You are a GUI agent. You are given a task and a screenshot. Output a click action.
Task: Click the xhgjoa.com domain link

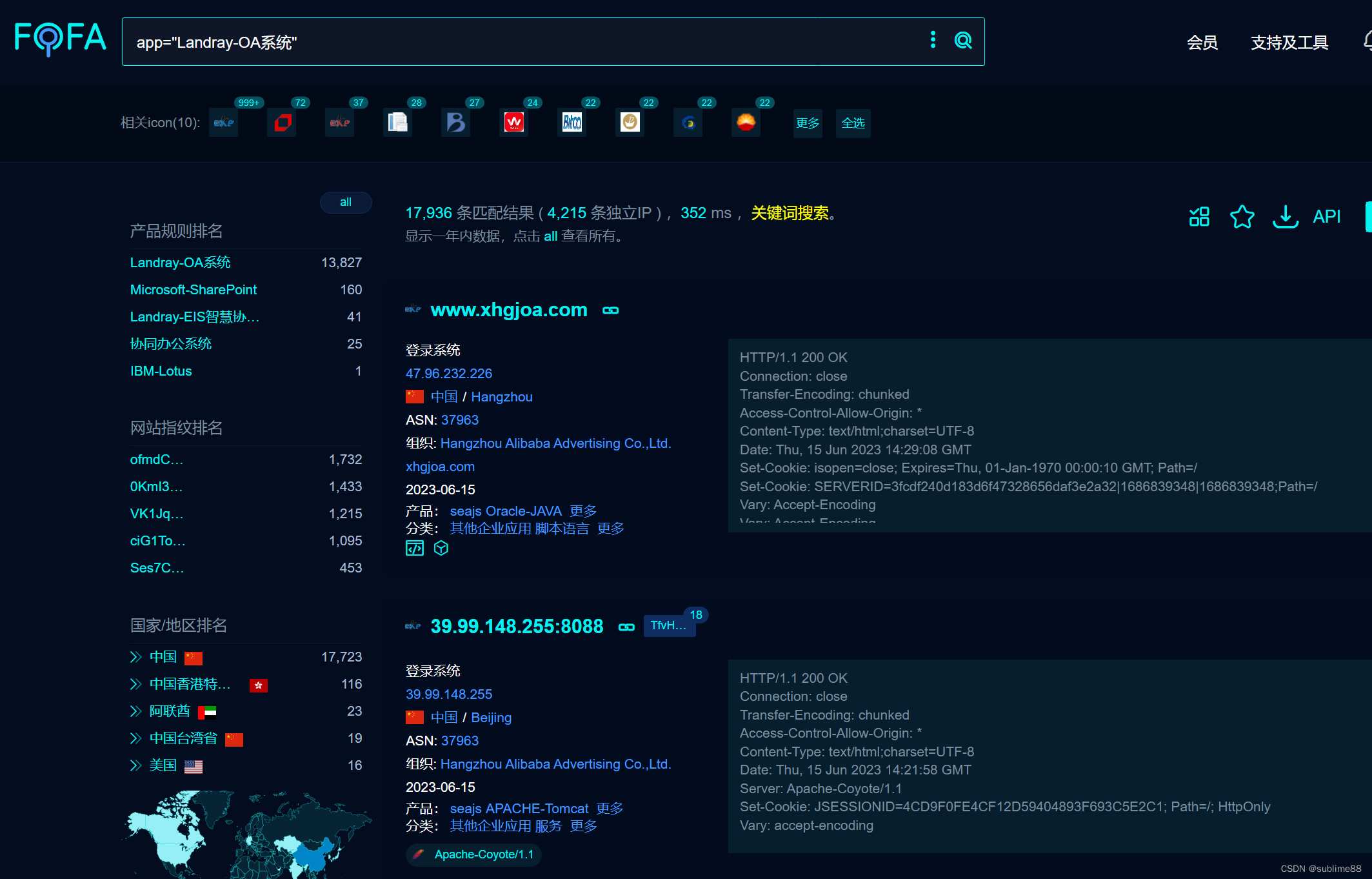click(440, 467)
